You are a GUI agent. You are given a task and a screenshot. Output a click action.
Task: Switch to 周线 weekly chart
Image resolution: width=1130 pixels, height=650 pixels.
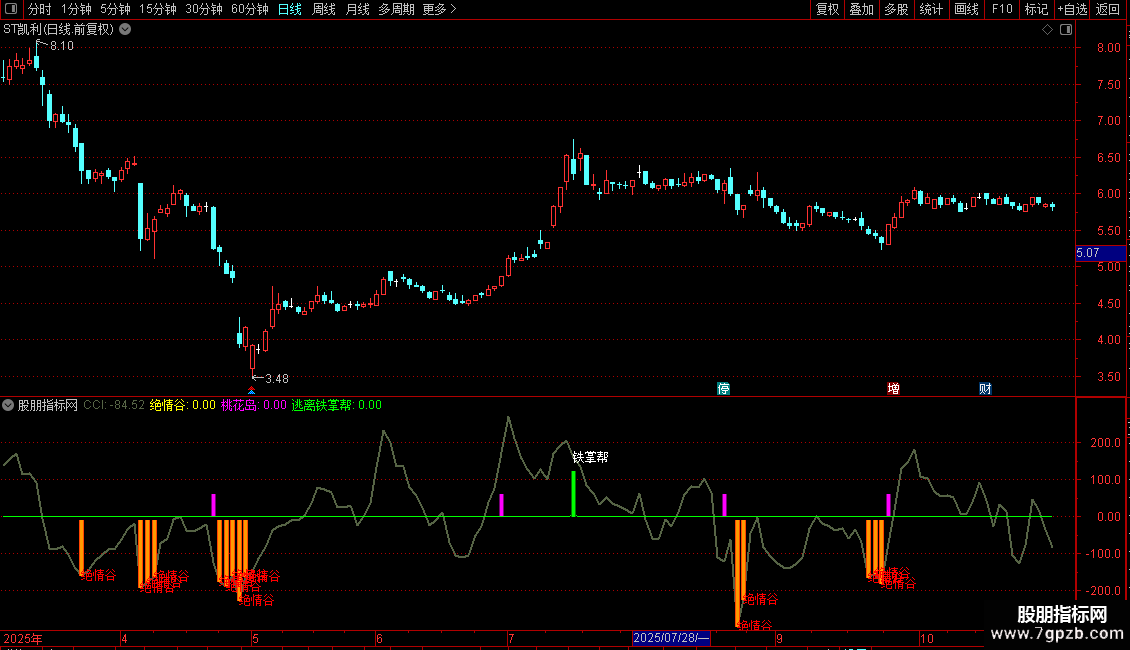click(x=324, y=9)
